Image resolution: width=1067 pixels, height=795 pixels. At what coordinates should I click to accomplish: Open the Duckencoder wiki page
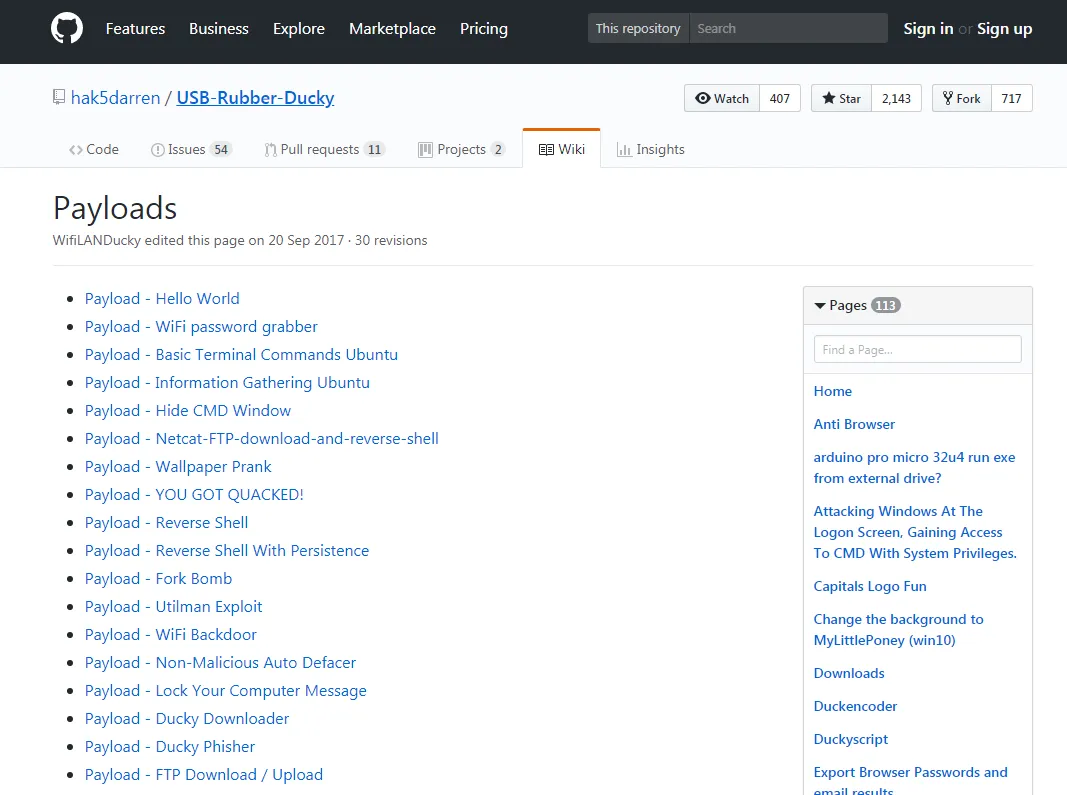click(855, 706)
